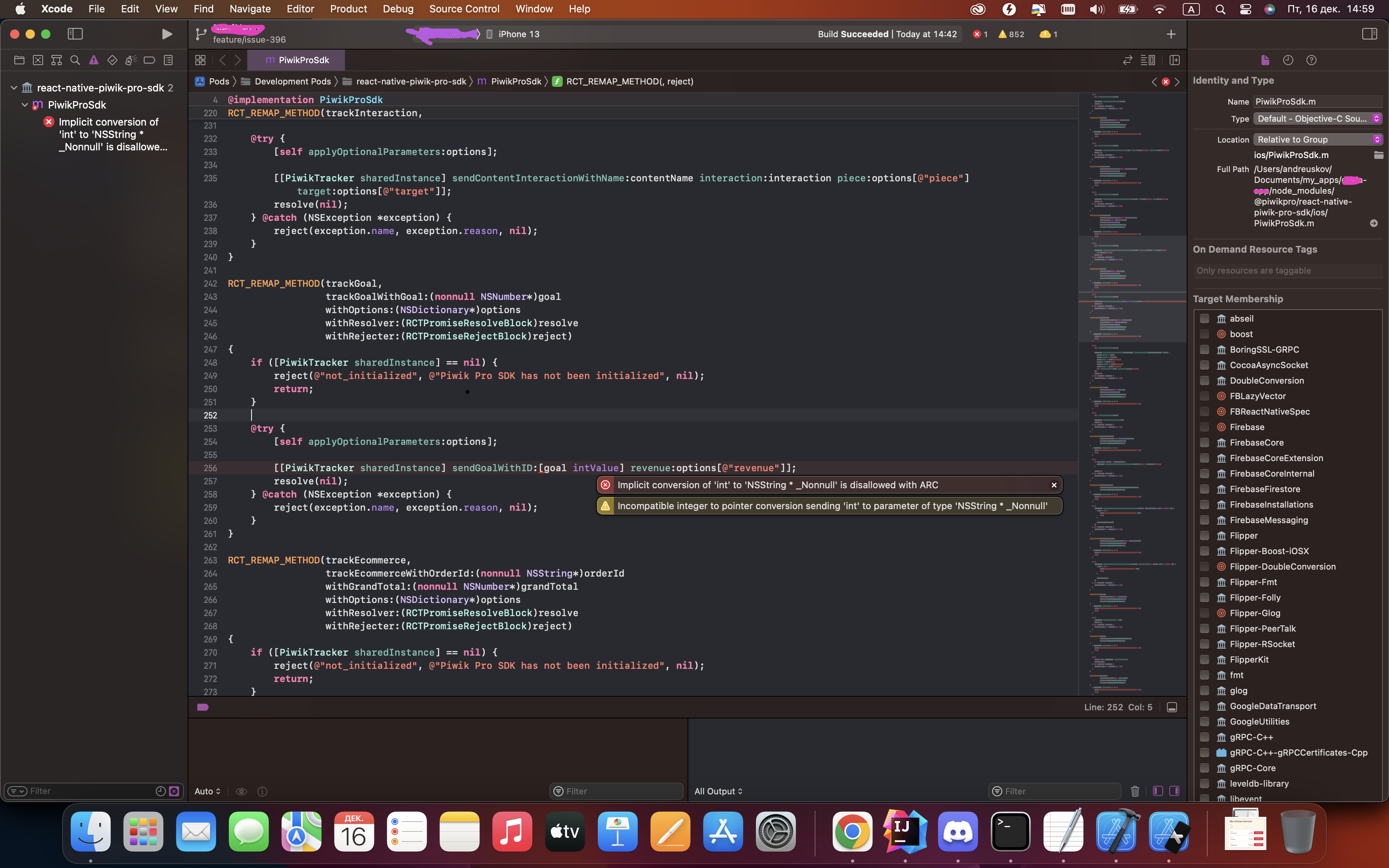This screenshot has width=1389, height=868.
Task: Dismiss the ARC implicit conversion error popup
Action: coord(1054,485)
